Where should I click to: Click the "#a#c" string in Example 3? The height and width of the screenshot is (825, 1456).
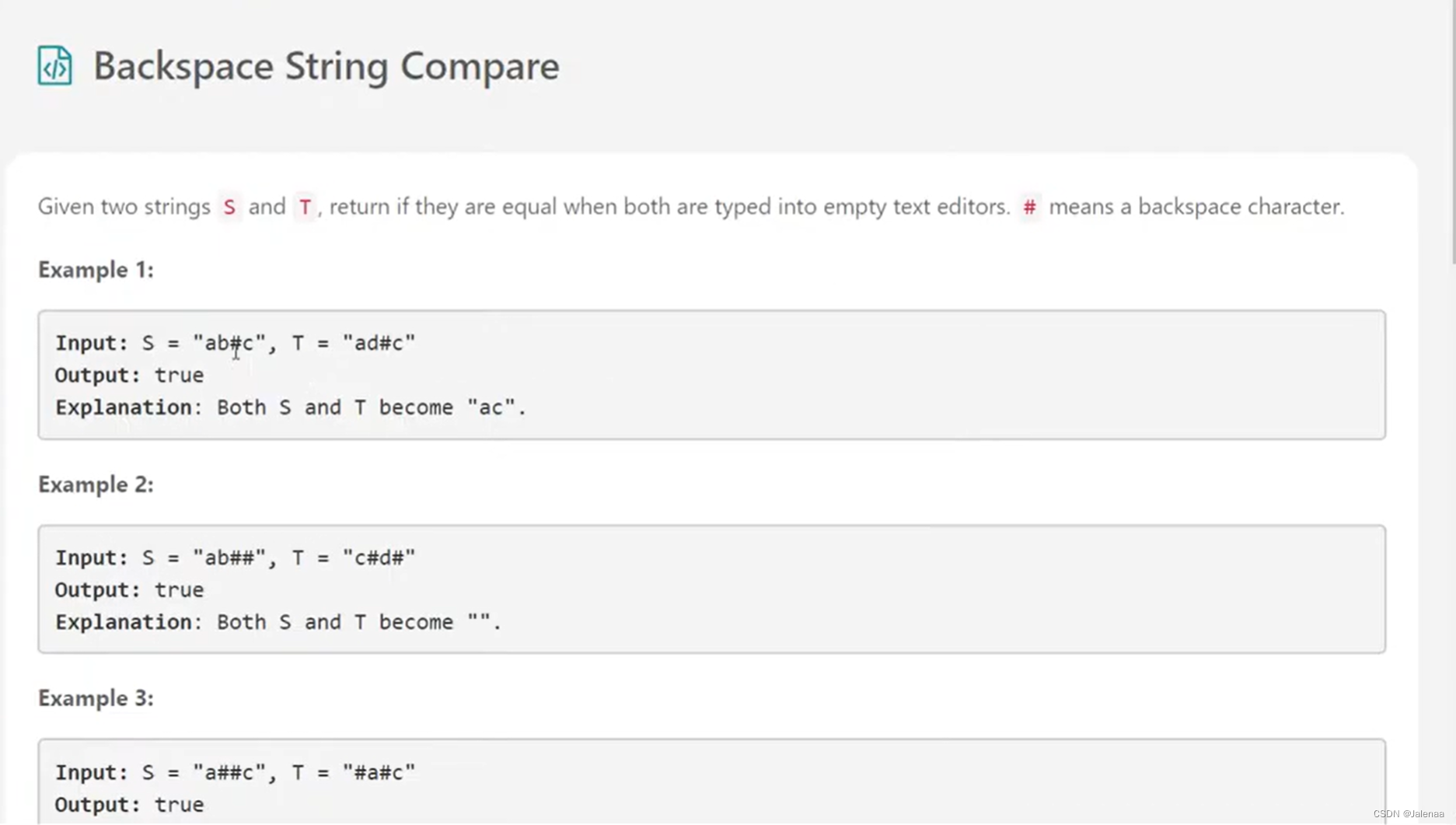(x=379, y=772)
